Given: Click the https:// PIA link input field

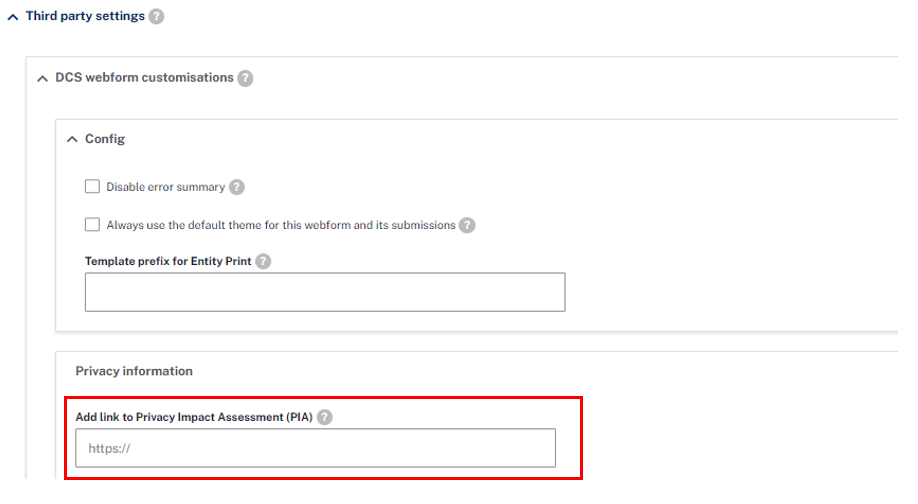Looking at the screenshot, I should click(x=316, y=448).
